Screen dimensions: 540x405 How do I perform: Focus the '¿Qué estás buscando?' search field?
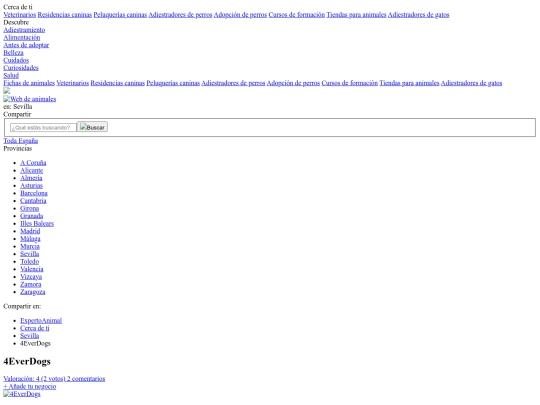pyautogui.click(x=43, y=128)
